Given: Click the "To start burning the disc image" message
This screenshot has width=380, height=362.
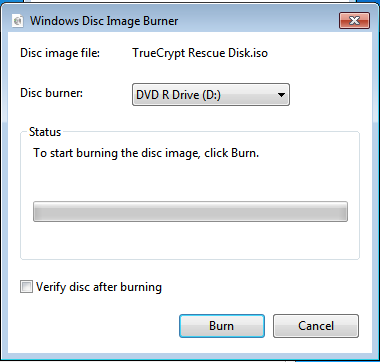Looking at the screenshot, I should 146,153.
